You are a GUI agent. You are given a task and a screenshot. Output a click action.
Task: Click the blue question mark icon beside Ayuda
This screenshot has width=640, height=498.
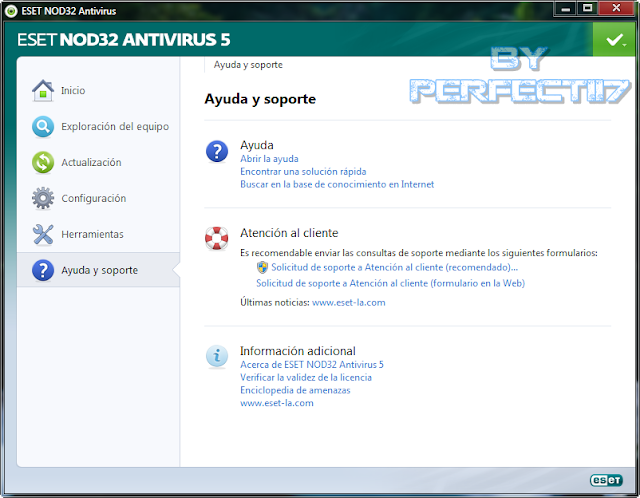point(217,151)
